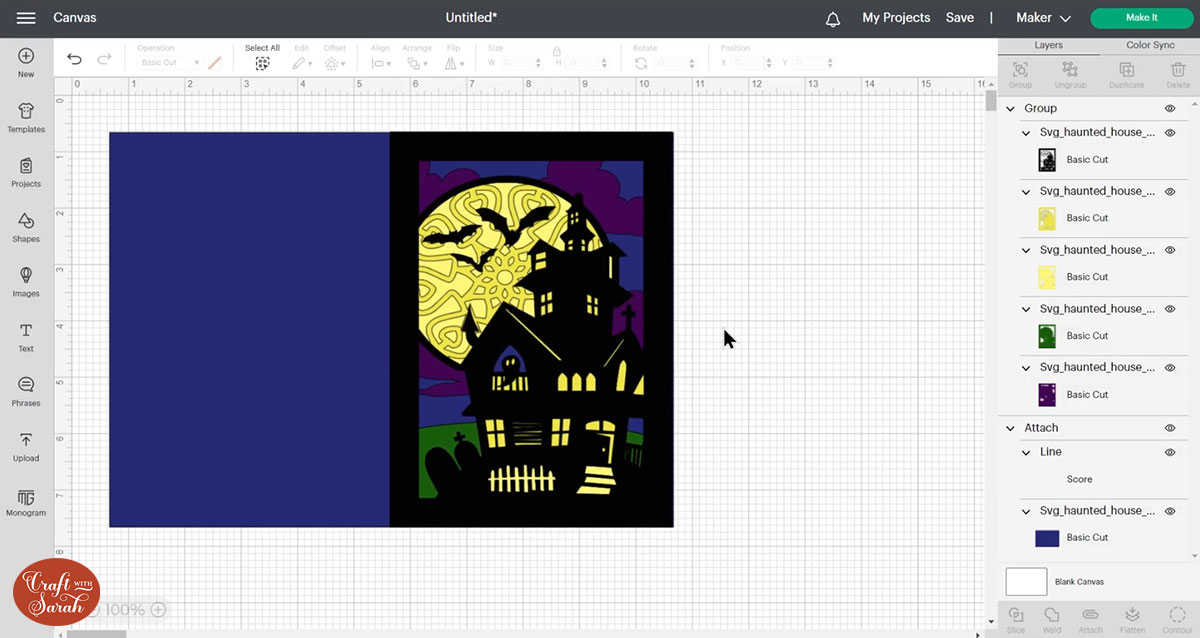This screenshot has height=638, width=1200.
Task: Open the Shapes tool
Action: 26,226
